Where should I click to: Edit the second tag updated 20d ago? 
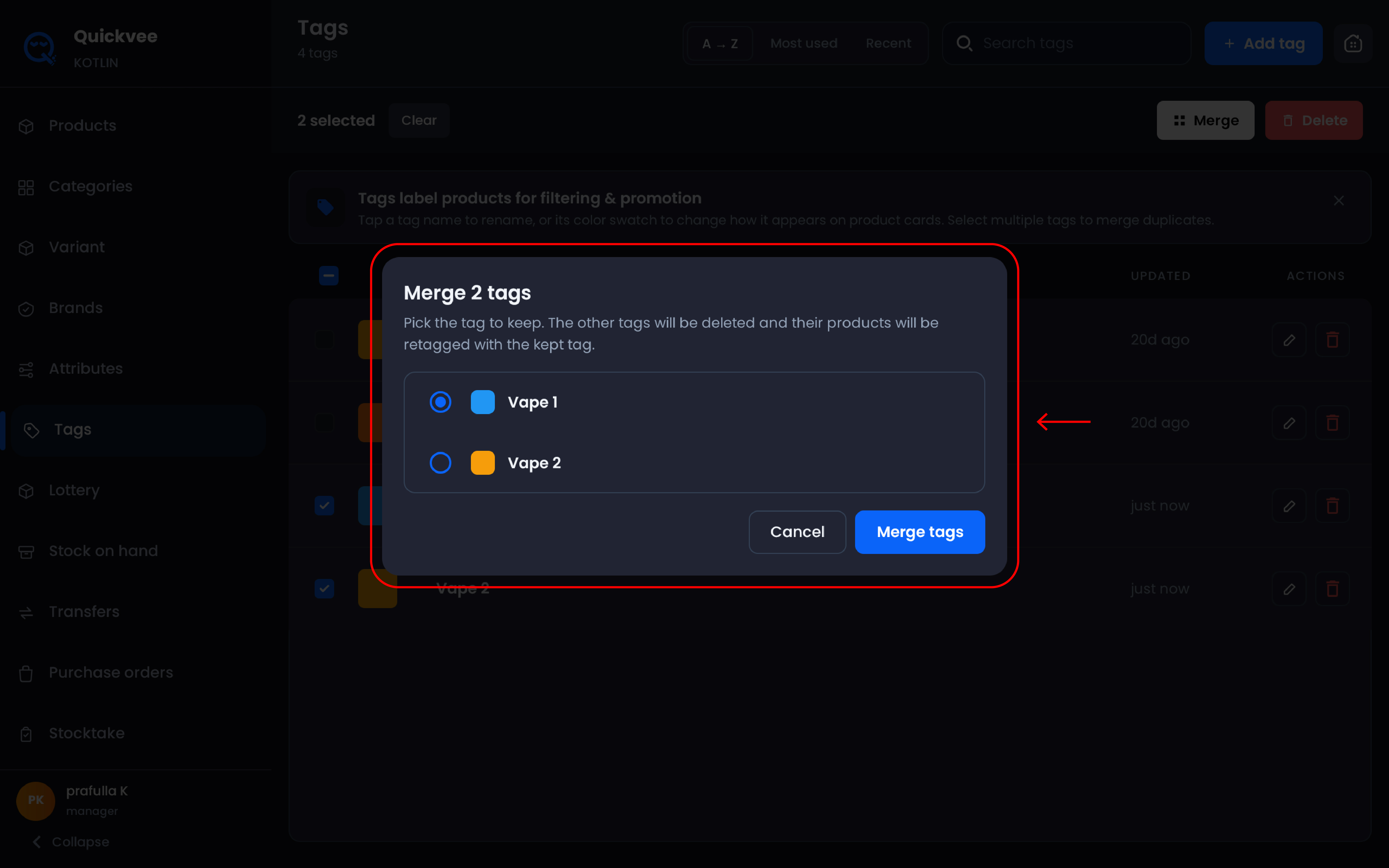(x=1289, y=423)
